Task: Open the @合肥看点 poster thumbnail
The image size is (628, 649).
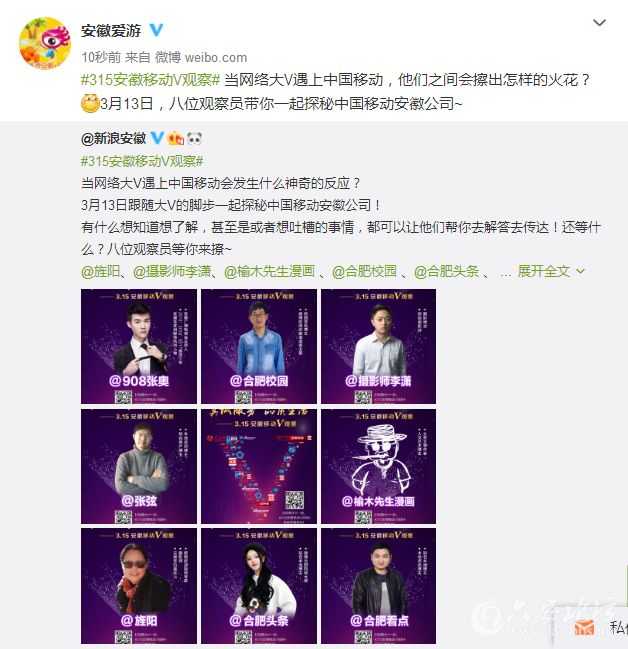Action: pos(378,586)
